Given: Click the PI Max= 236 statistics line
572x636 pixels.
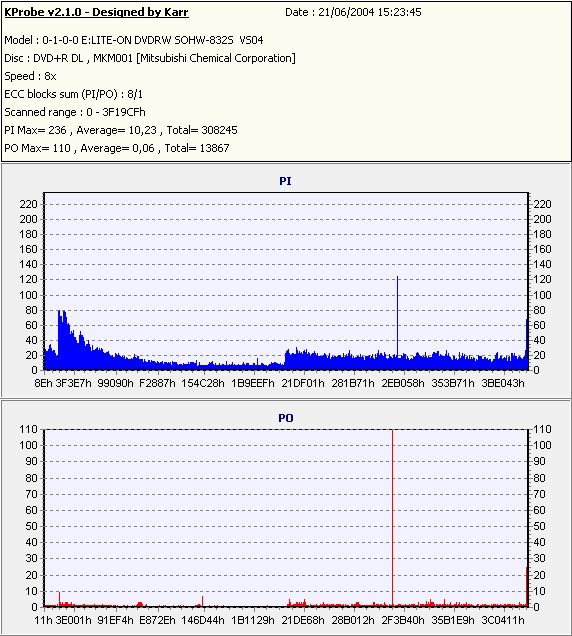Looking at the screenshot, I should 120,130.
